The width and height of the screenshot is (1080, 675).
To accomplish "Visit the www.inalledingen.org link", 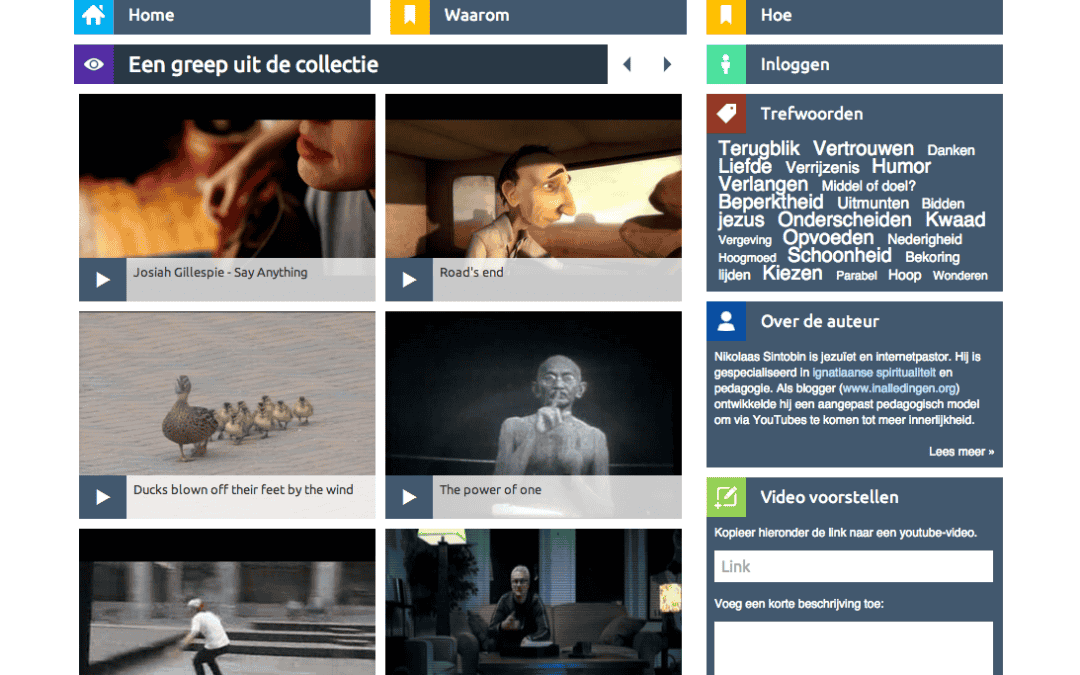I will click(899, 388).
